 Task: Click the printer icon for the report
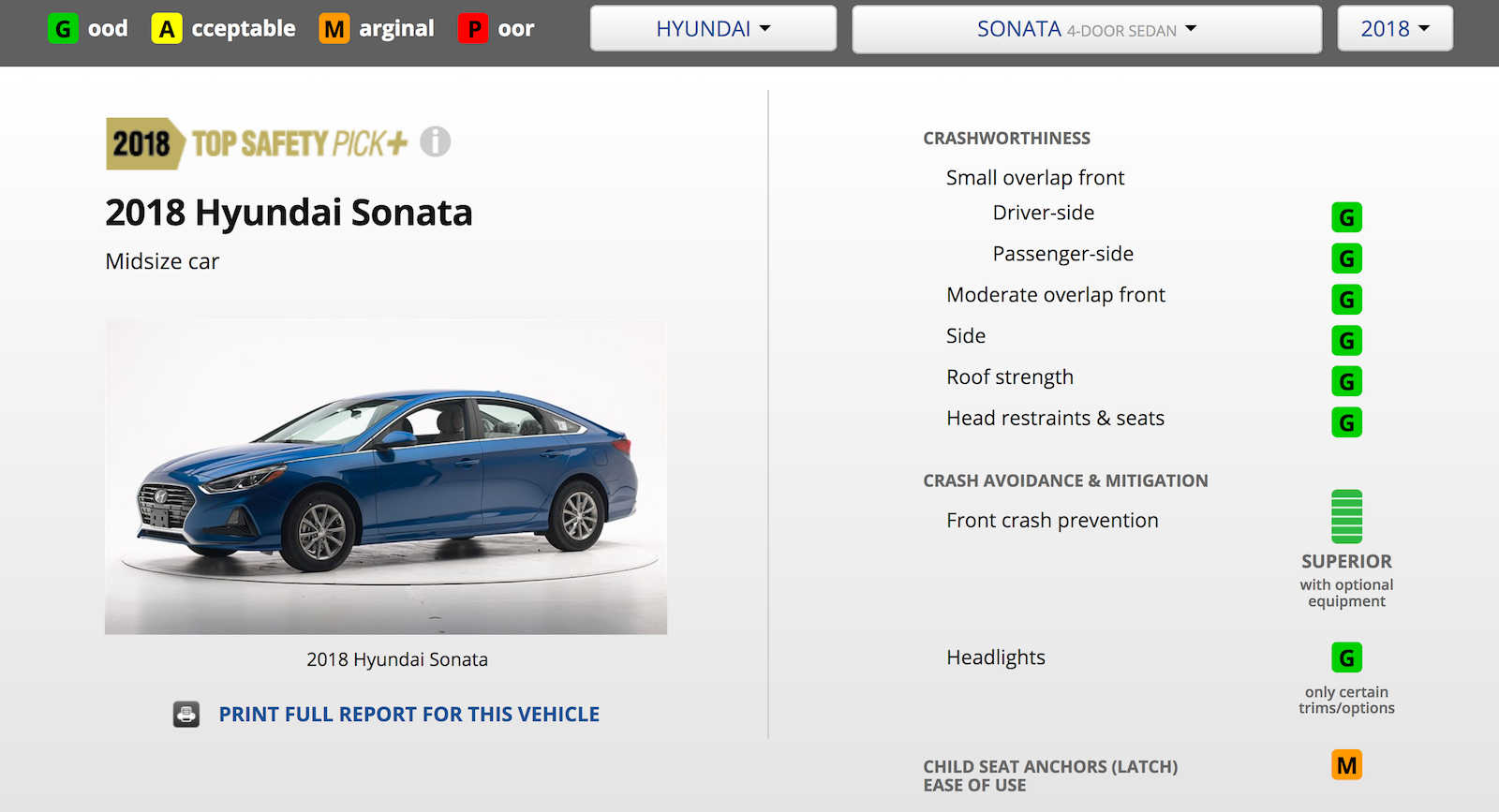point(186,715)
